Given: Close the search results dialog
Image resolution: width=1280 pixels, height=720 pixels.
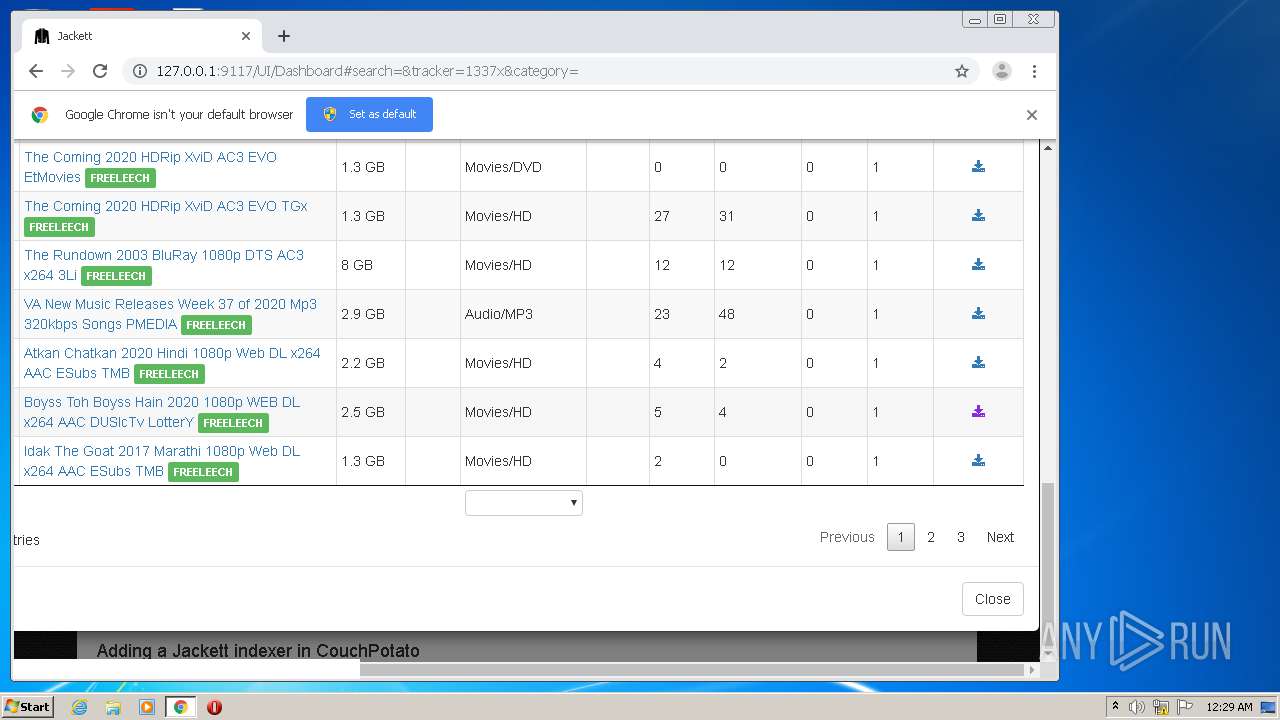Looking at the screenshot, I should pos(993,599).
